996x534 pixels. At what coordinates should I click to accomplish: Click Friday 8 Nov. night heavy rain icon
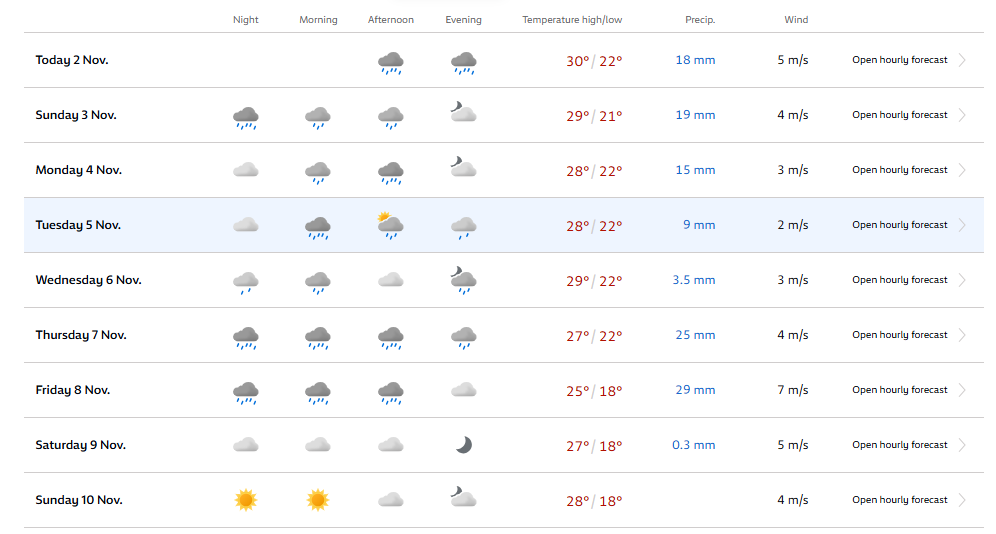(x=246, y=392)
